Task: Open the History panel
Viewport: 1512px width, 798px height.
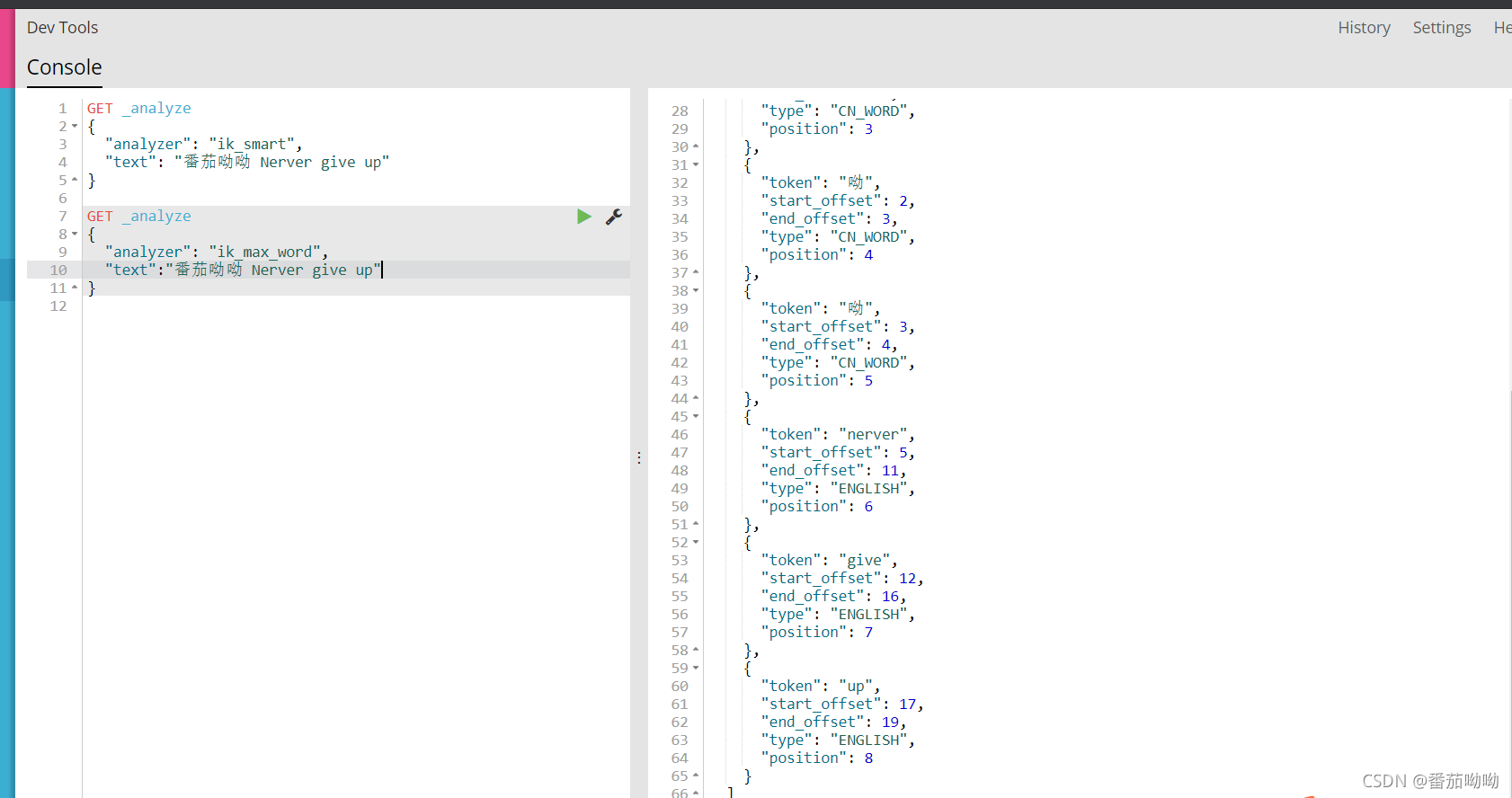Action: coord(1364,28)
